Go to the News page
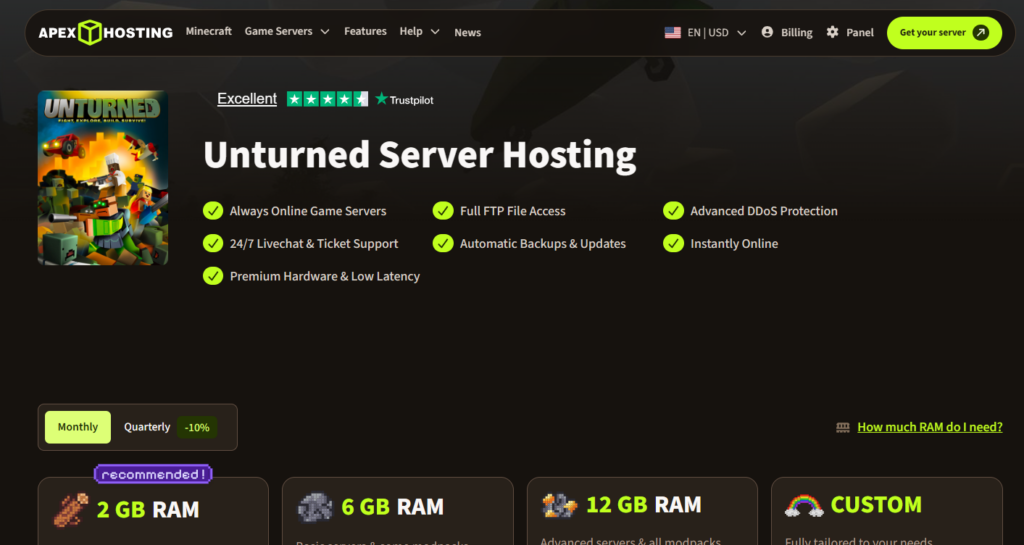 468,33
